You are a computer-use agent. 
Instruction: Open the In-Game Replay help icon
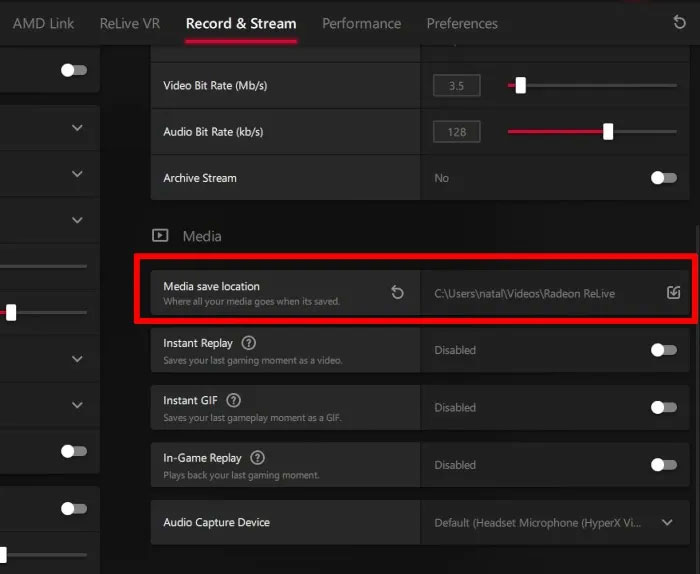[x=258, y=458]
